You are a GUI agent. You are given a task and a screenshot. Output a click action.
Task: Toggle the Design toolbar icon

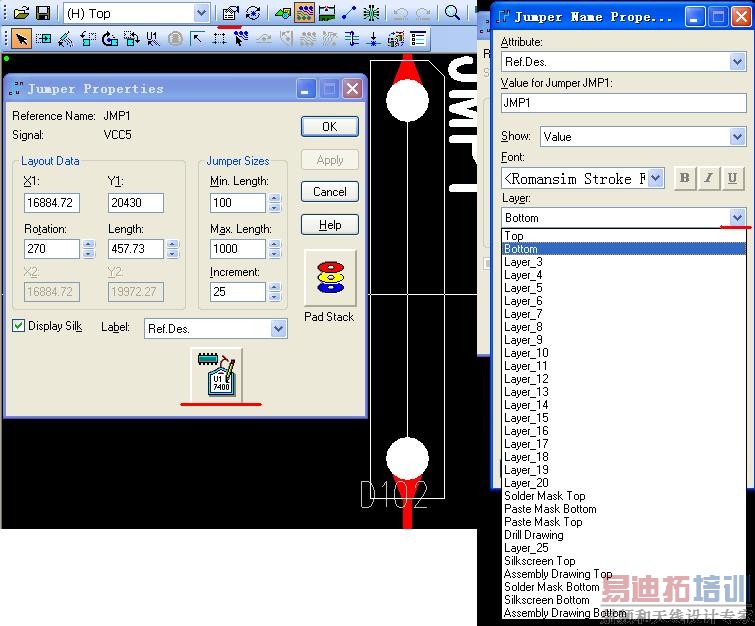(304, 13)
